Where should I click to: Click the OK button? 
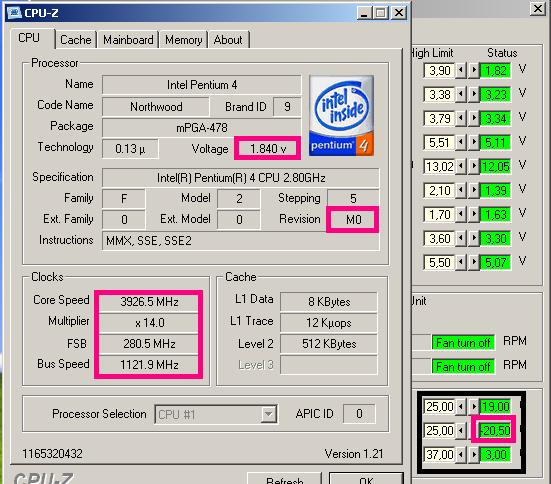click(x=366, y=479)
